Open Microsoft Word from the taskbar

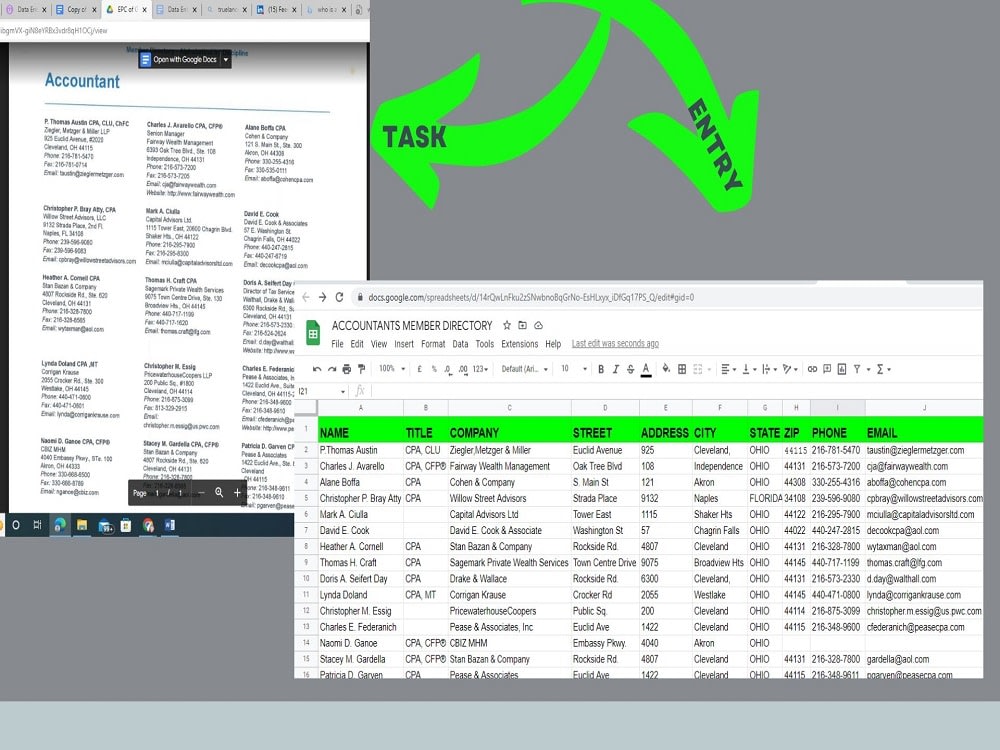(x=170, y=525)
